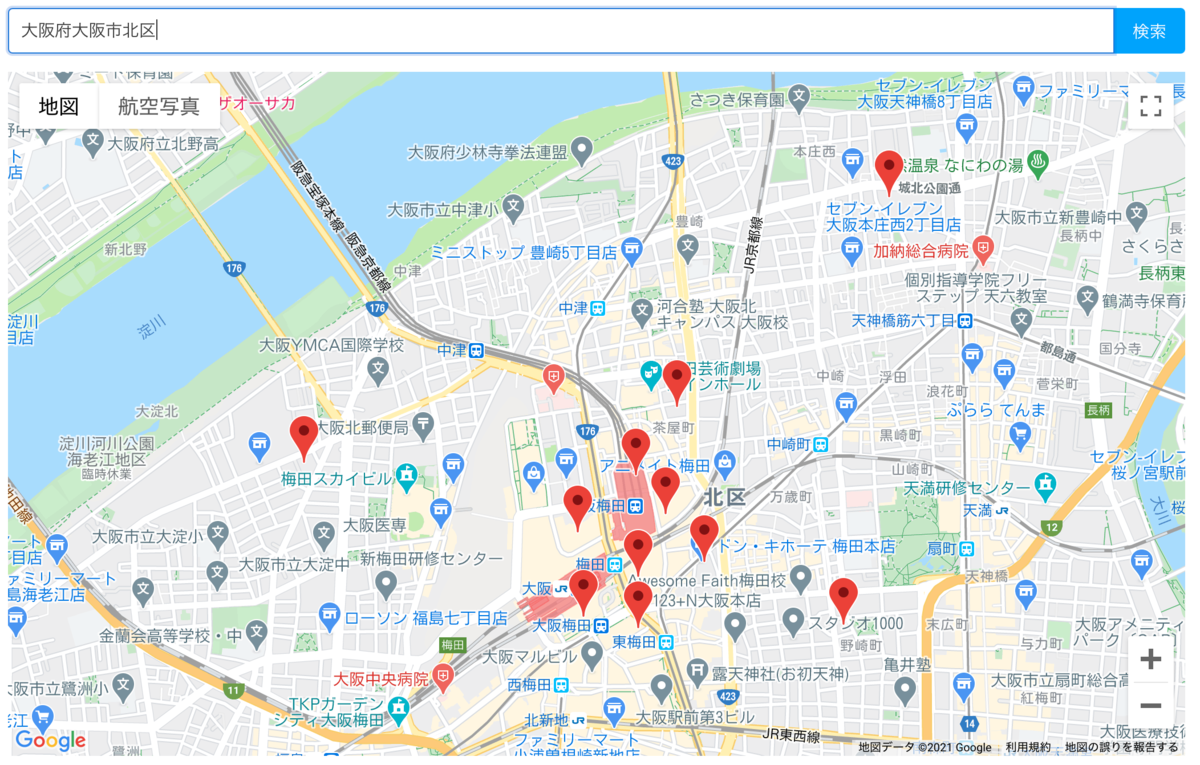Switch to the 地図 map view

pyautogui.click(x=59, y=106)
